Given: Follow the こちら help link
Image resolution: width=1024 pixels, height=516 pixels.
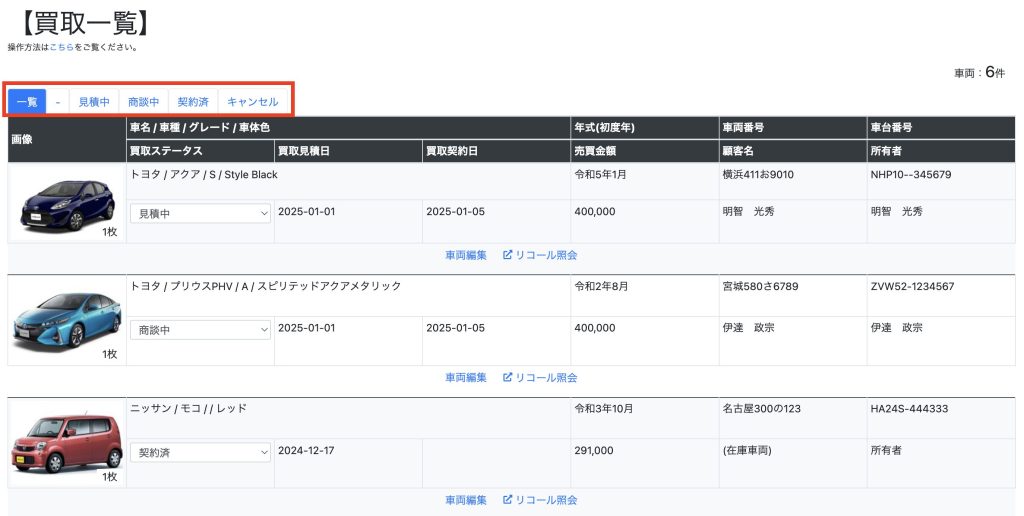Looking at the screenshot, I should 61,47.
